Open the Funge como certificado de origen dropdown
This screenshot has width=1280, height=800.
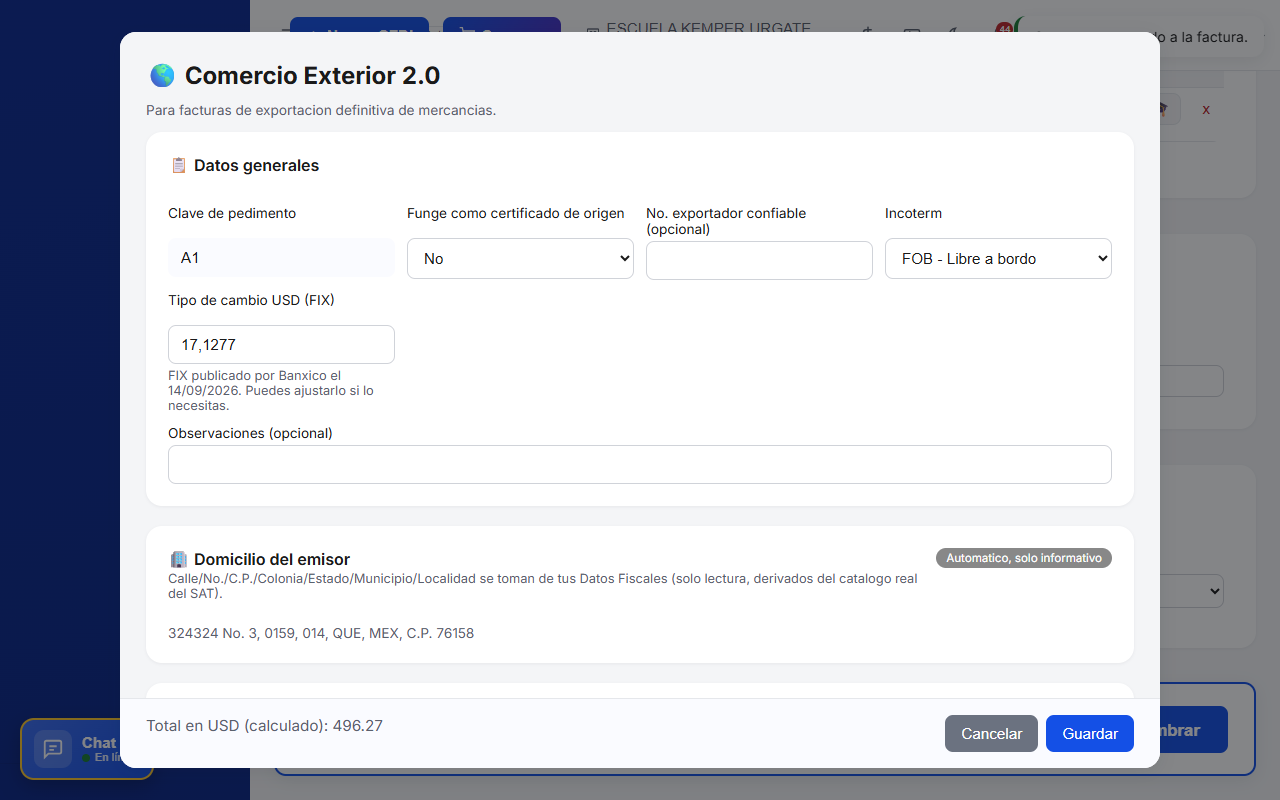click(520, 258)
